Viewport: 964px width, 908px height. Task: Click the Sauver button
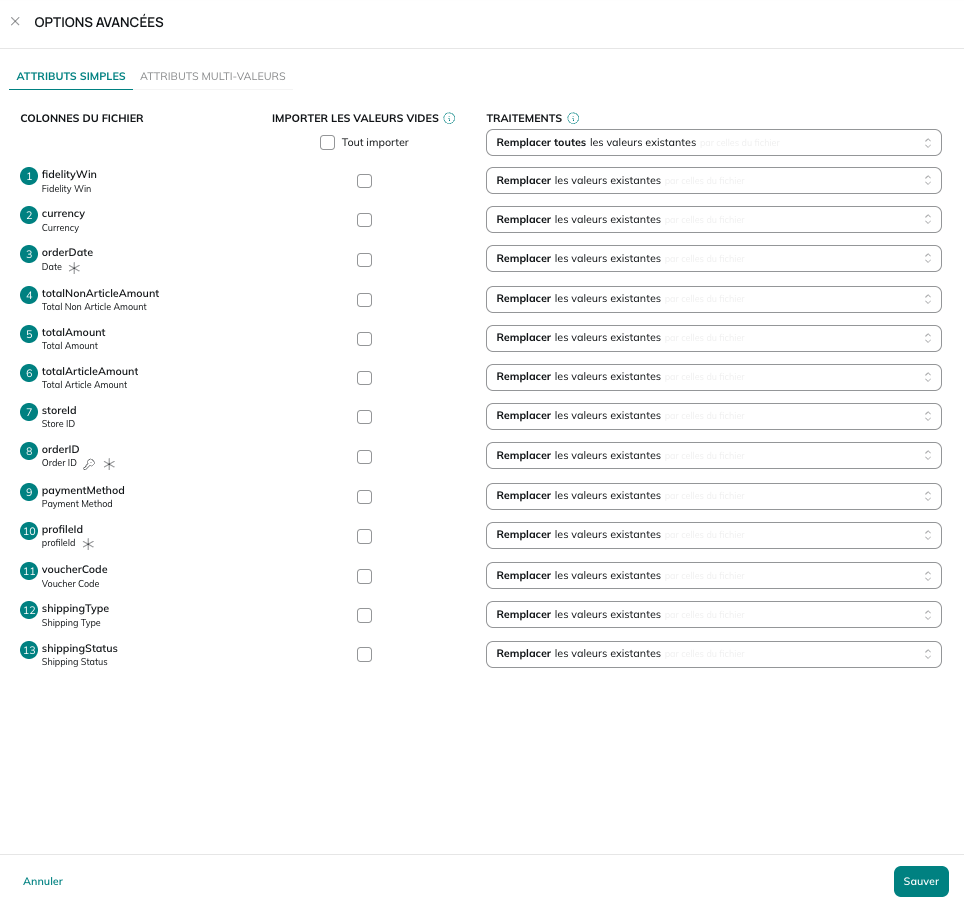pyautogui.click(x=921, y=881)
